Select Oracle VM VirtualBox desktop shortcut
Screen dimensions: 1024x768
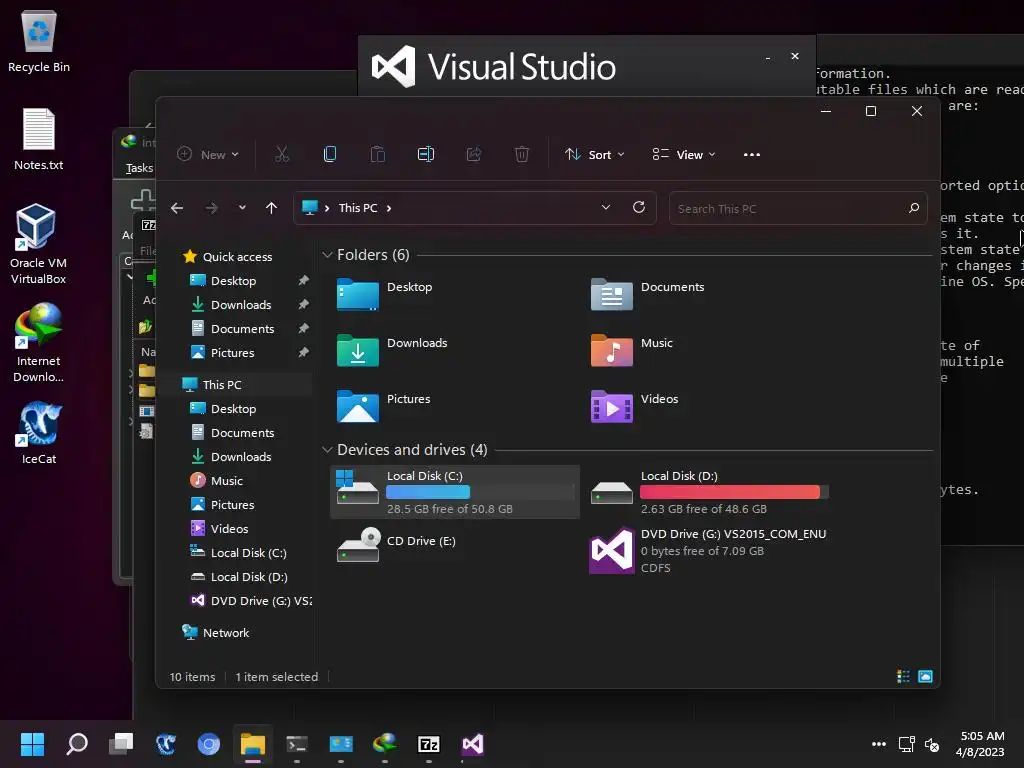pyautogui.click(x=39, y=244)
